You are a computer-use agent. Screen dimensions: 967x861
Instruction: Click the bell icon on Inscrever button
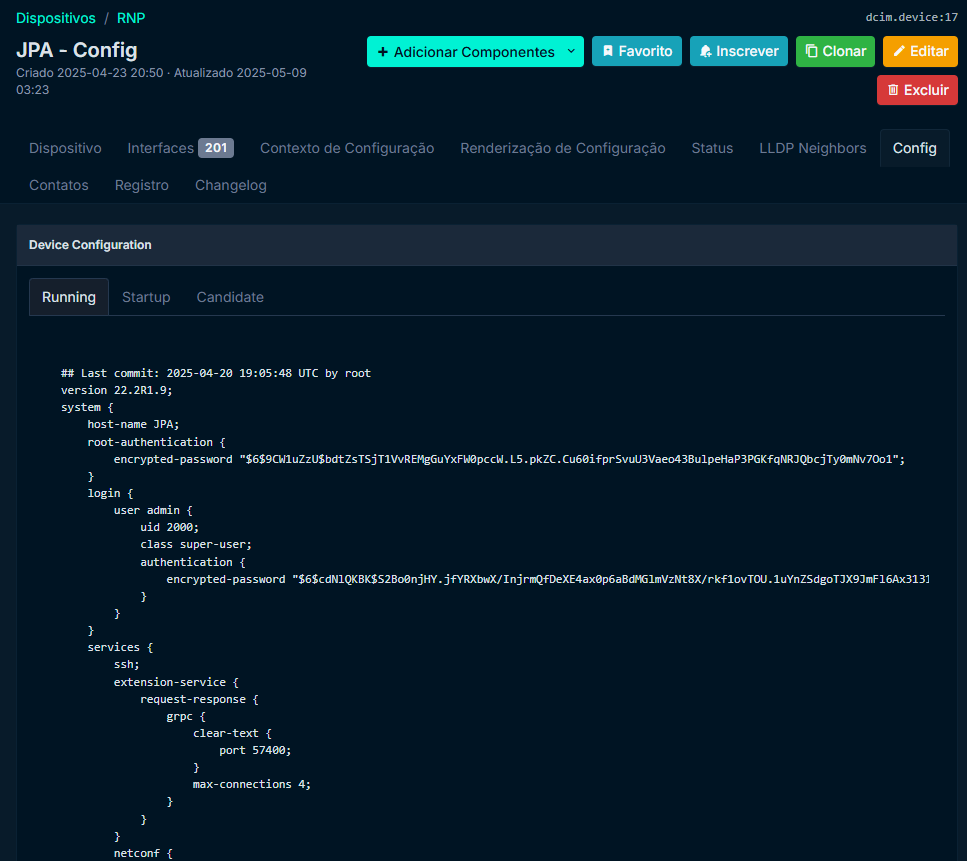(704, 50)
